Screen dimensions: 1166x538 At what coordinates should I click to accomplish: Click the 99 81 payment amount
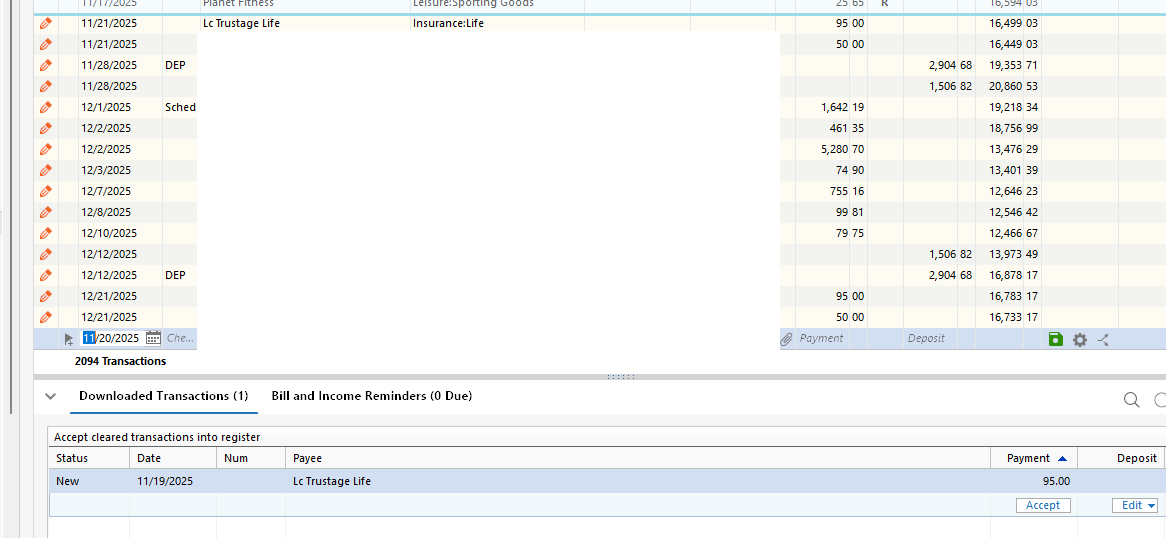[x=850, y=212]
